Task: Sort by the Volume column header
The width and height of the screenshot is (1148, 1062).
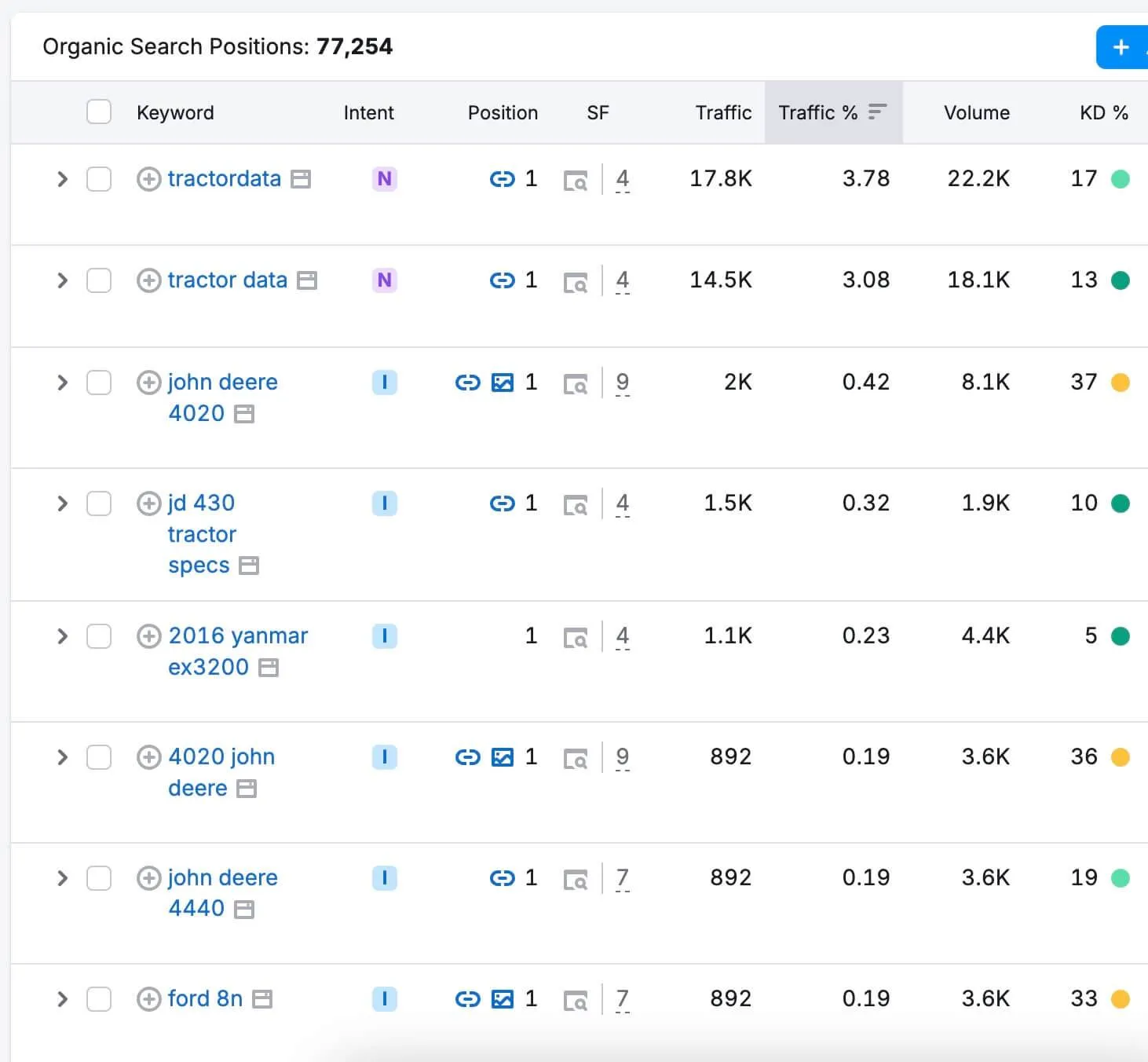Action: (977, 112)
